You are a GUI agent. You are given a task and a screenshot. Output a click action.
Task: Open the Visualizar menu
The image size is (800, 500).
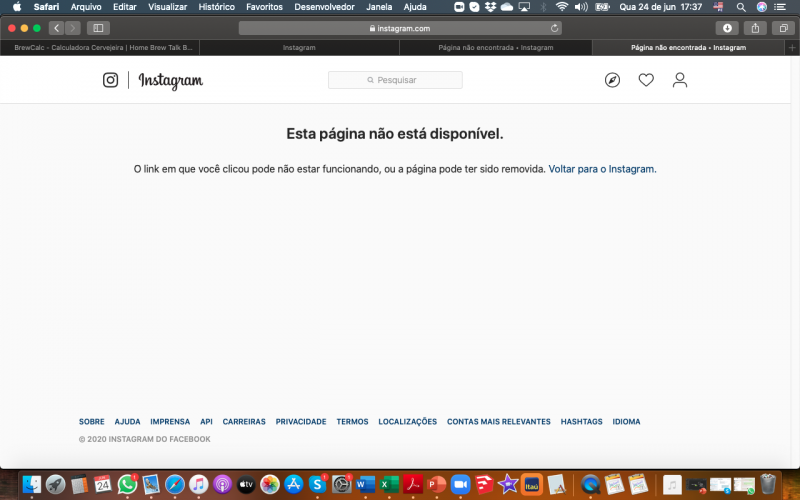[x=167, y=7]
